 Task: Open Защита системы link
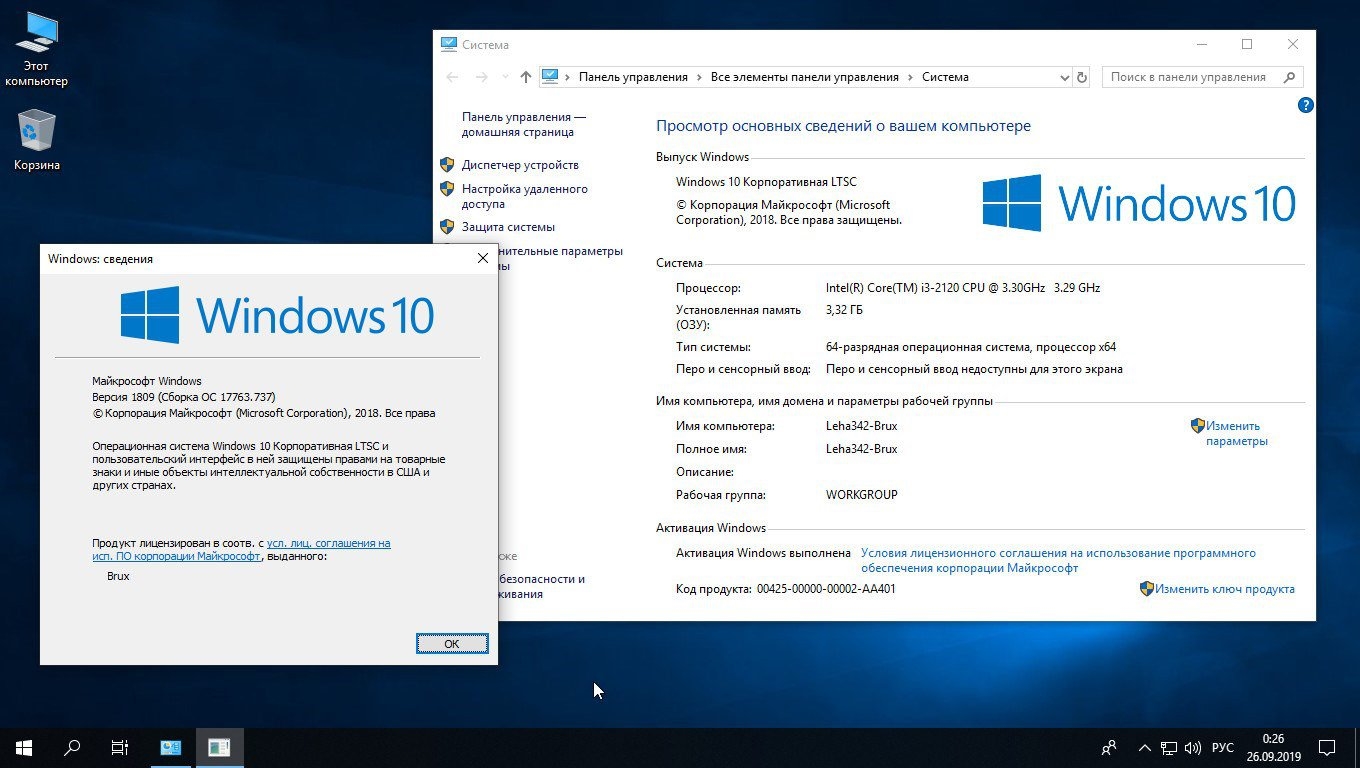coord(508,227)
